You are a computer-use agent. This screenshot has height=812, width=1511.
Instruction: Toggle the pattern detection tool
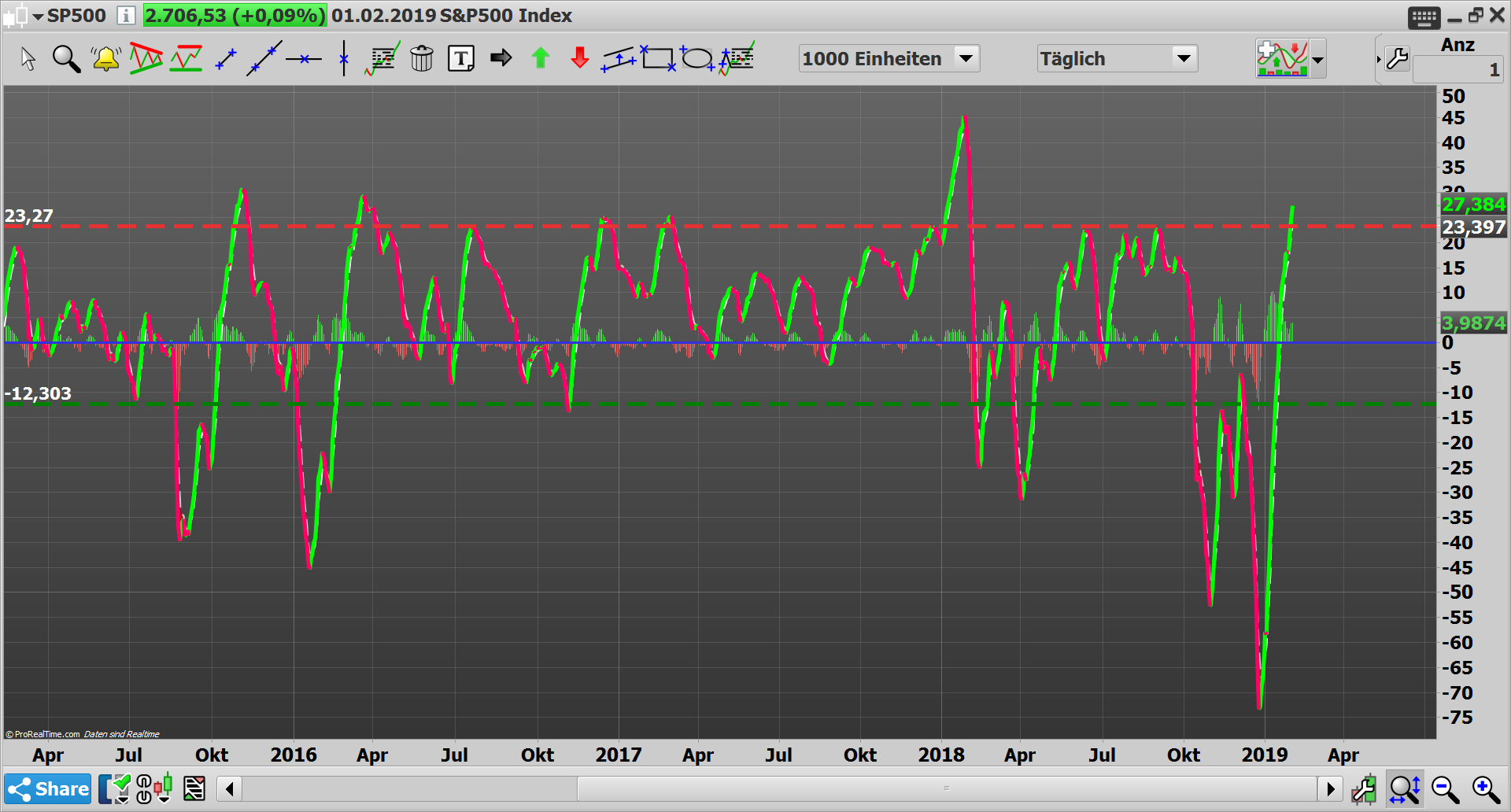(x=146, y=57)
